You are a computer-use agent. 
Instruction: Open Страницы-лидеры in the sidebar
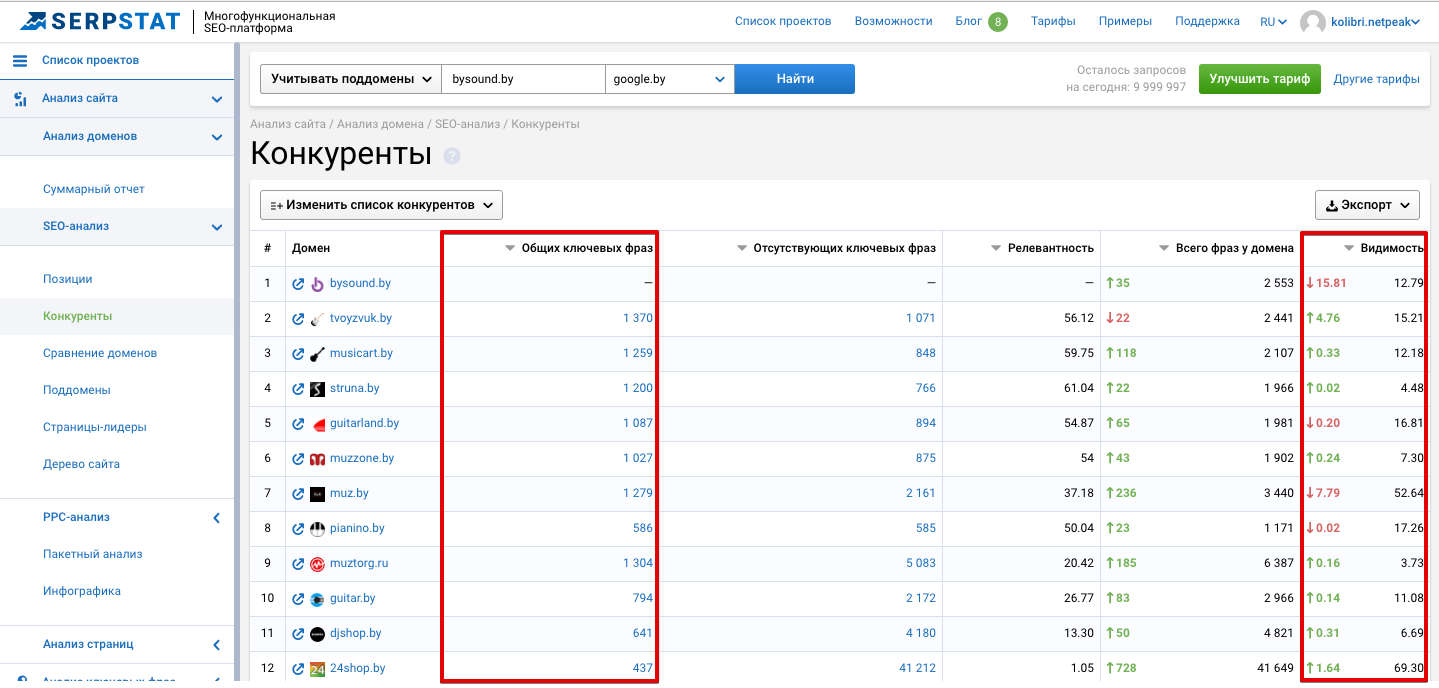(x=95, y=428)
